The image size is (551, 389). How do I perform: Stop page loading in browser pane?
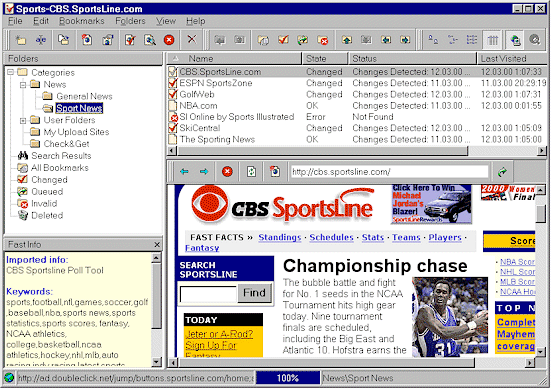(227, 171)
